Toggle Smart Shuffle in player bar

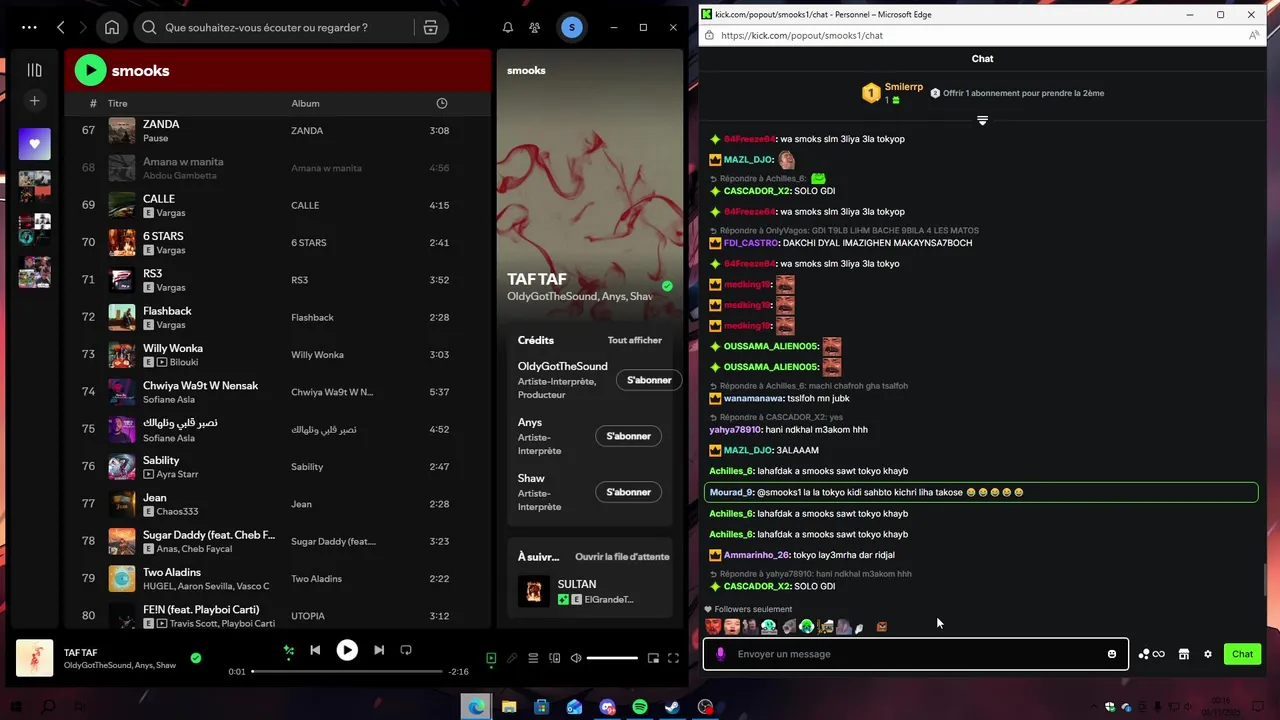tap(289, 650)
